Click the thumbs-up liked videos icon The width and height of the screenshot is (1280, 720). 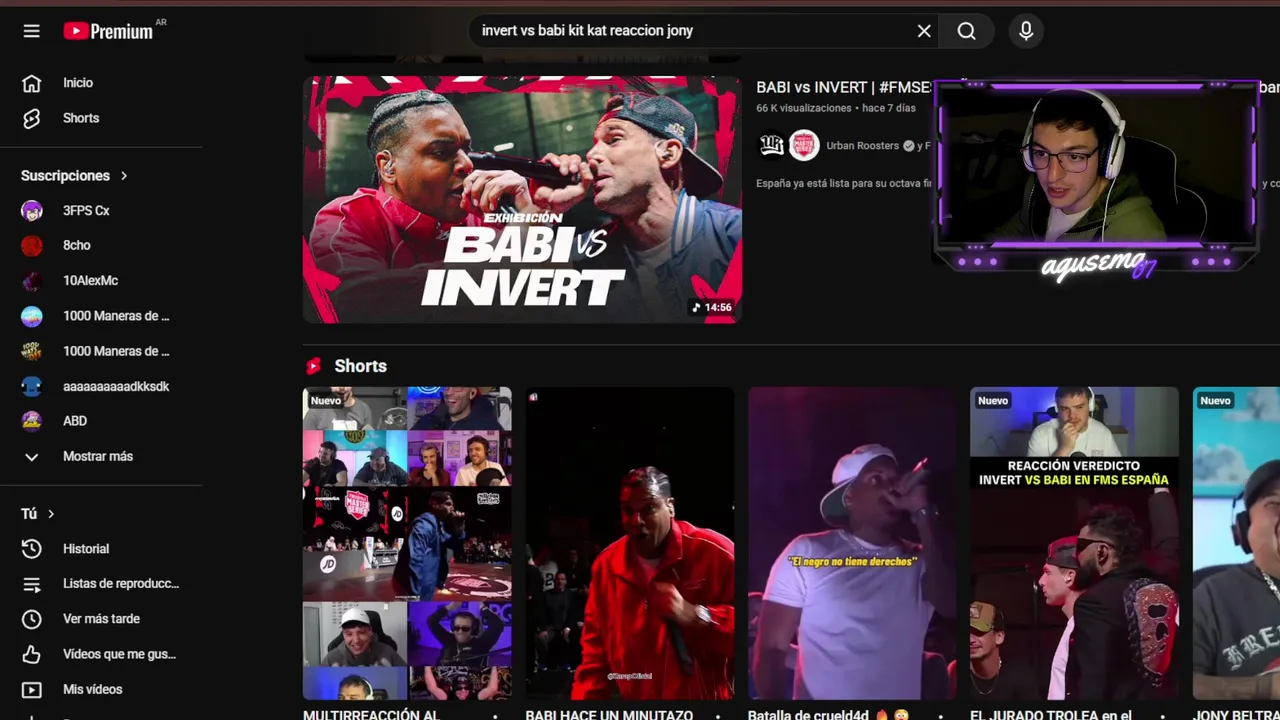coord(32,654)
